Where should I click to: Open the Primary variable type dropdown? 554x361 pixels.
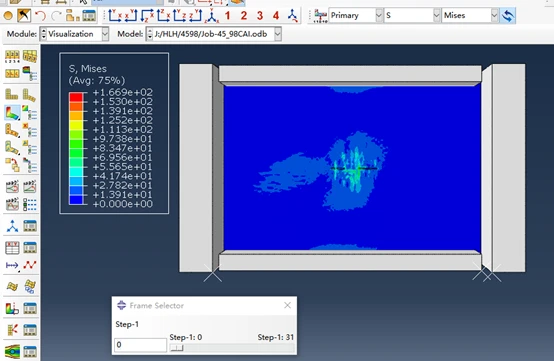click(x=355, y=16)
